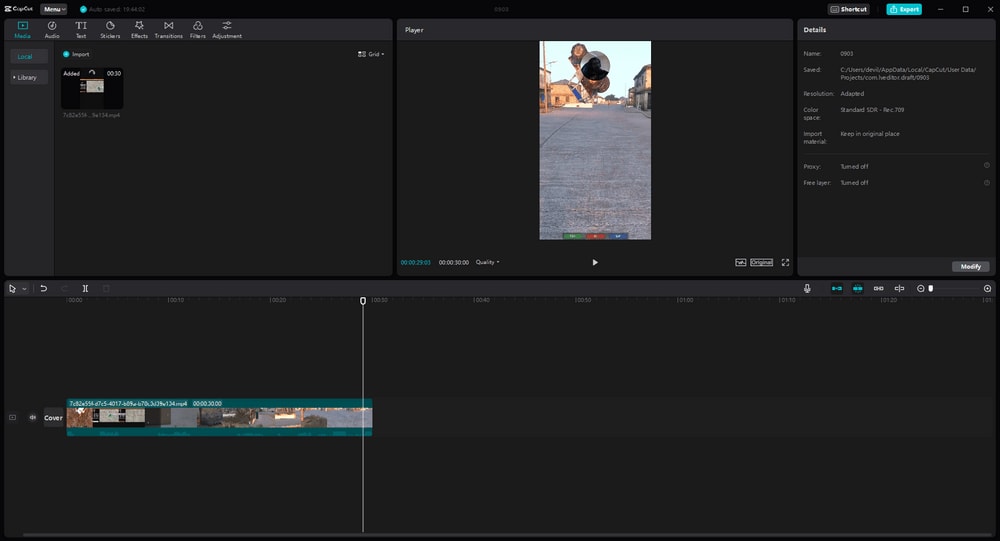Click the timeline zoom slider handle

click(x=931, y=288)
